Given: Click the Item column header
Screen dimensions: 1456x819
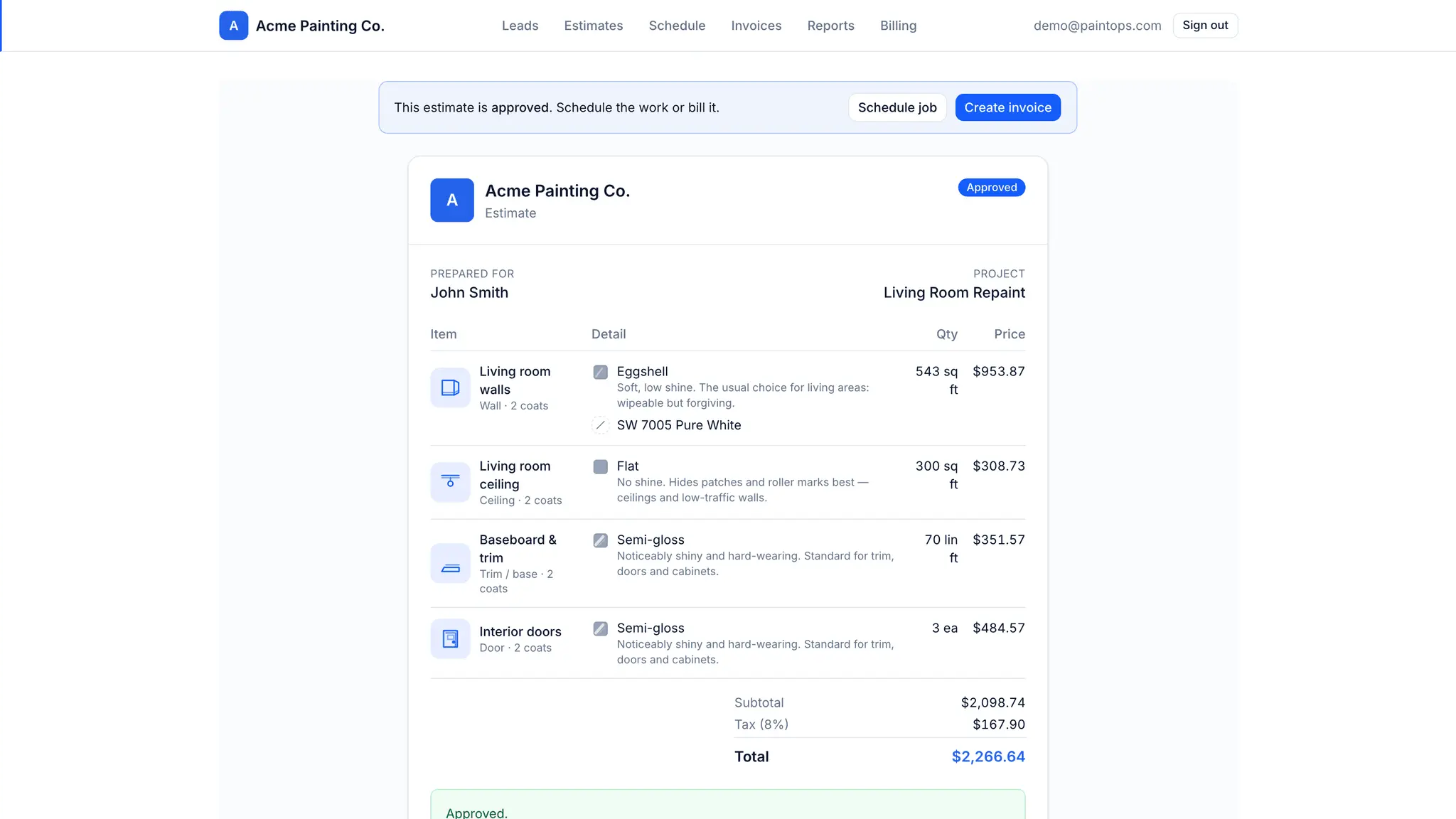Looking at the screenshot, I should pos(444,334).
